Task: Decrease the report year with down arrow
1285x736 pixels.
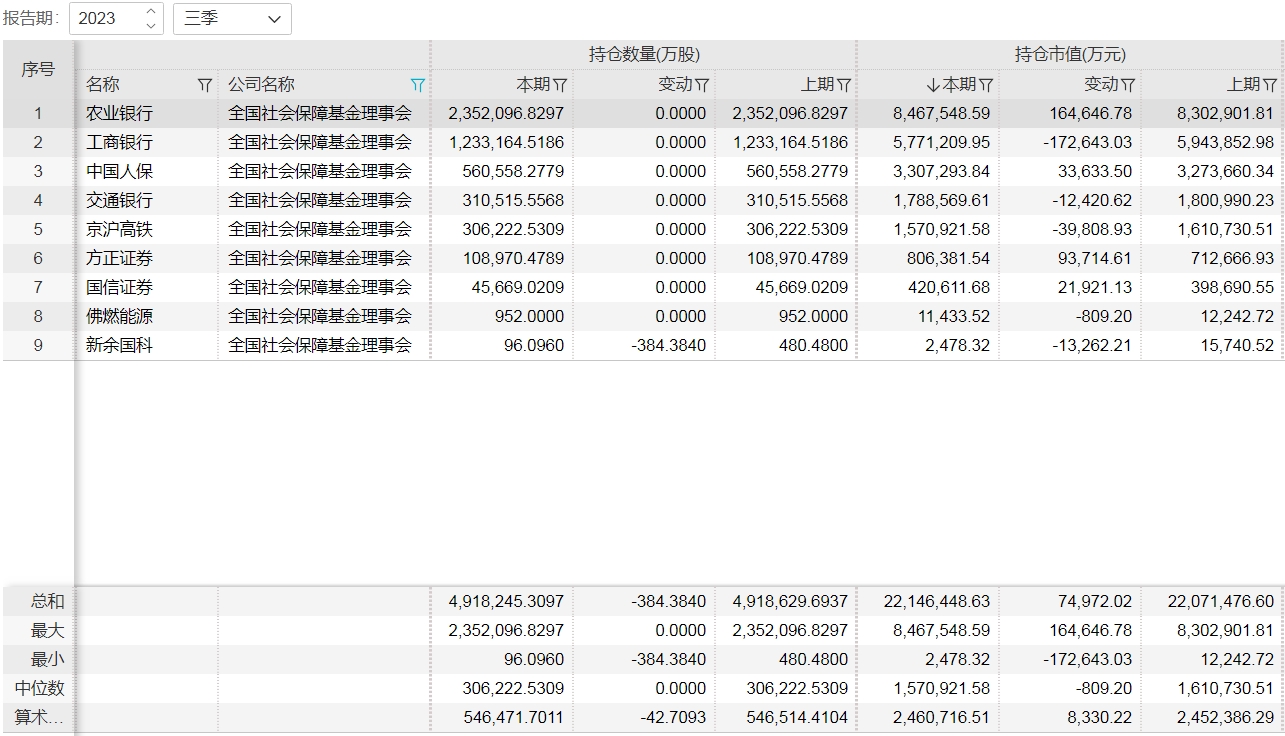Action: [151, 25]
